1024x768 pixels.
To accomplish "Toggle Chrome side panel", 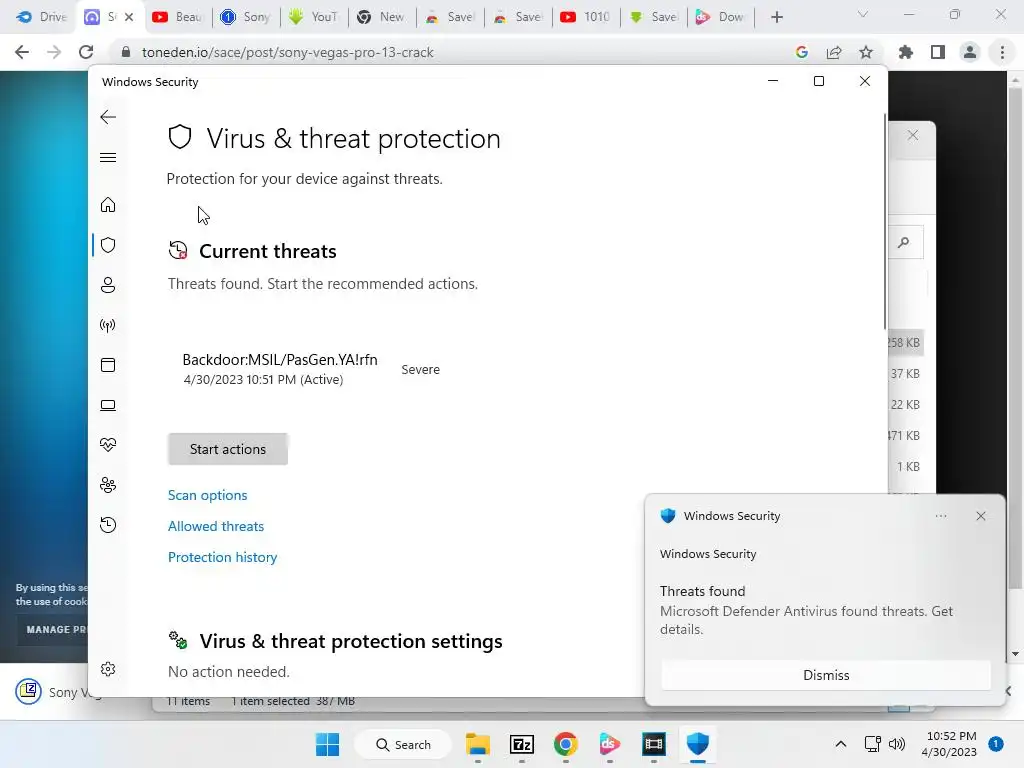I will tap(938, 52).
